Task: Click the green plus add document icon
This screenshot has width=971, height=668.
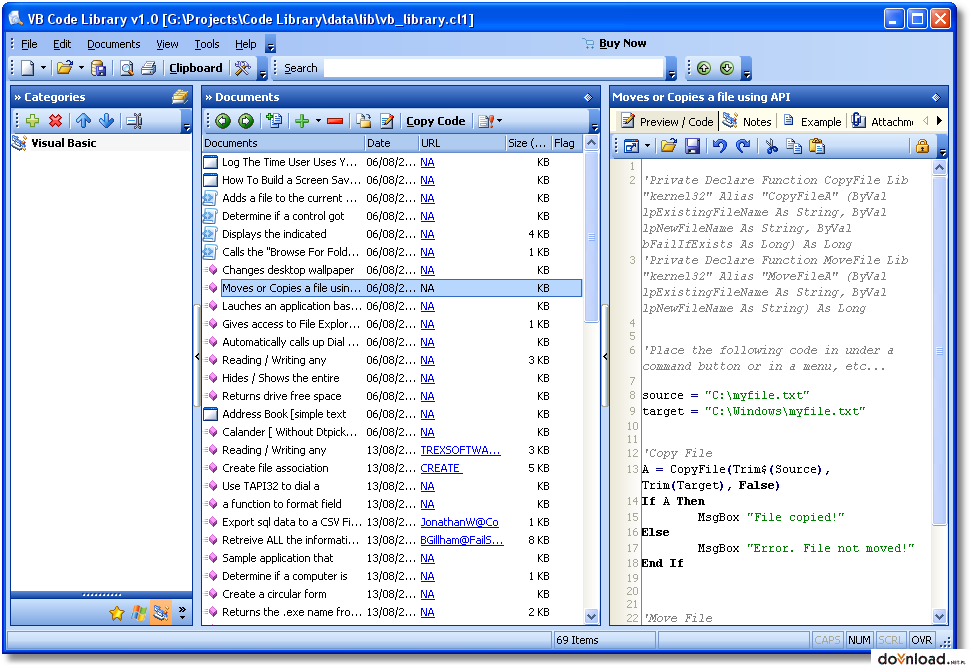Action: pyautogui.click(x=302, y=121)
